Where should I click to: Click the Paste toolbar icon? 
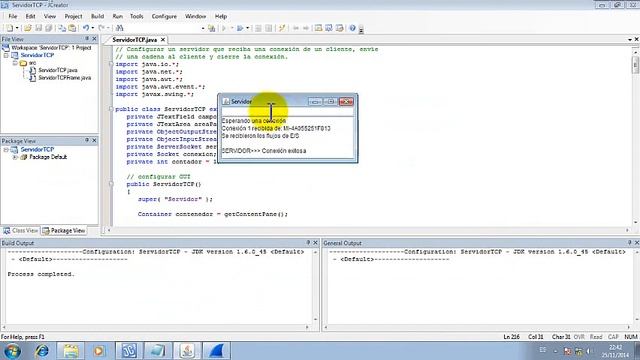[72, 28]
